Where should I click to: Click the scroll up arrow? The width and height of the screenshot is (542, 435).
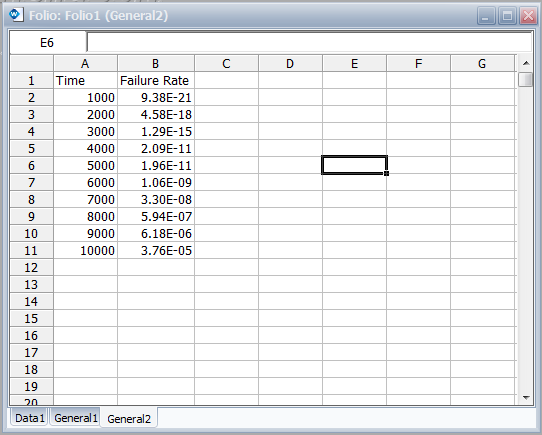click(x=526, y=63)
